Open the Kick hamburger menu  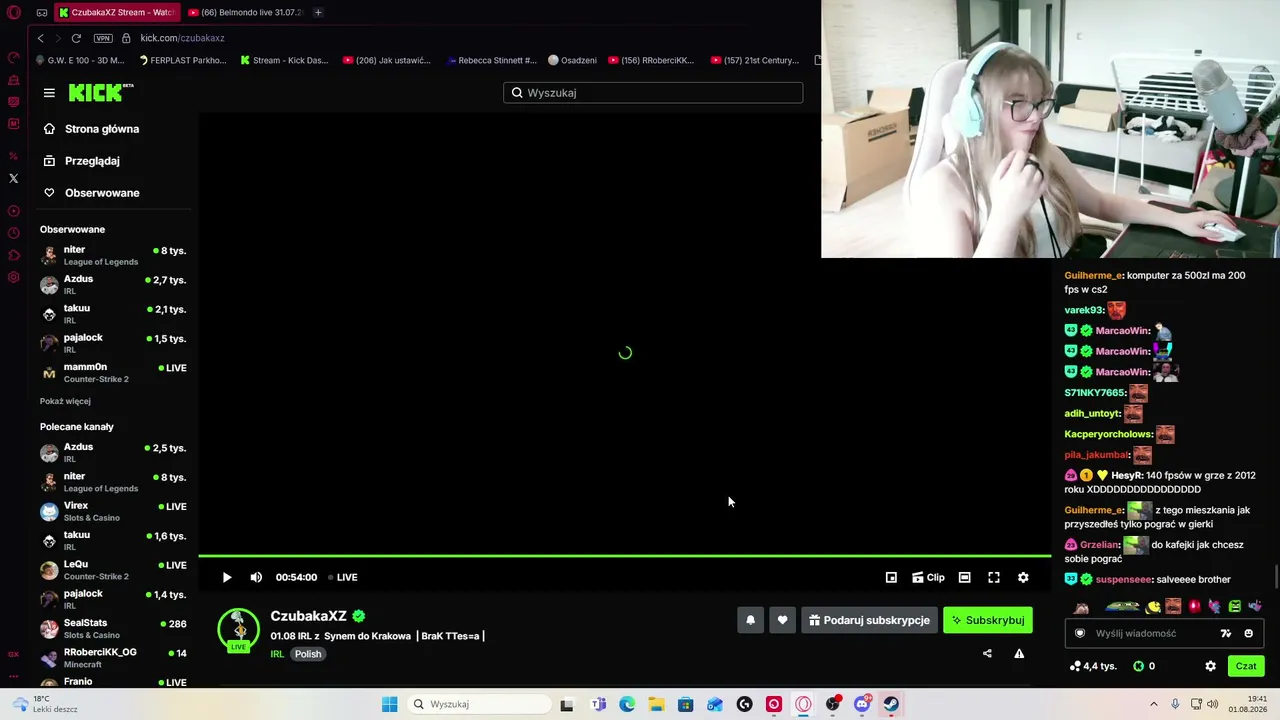pyautogui.click(x=49, y=93)
